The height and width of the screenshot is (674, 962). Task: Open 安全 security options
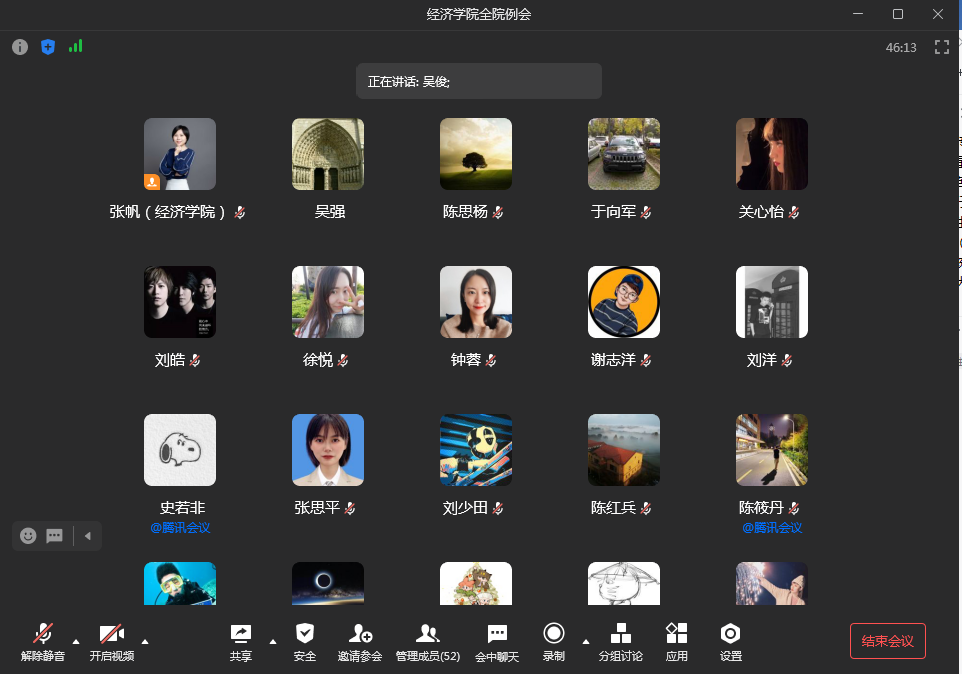tap(305, 641)
